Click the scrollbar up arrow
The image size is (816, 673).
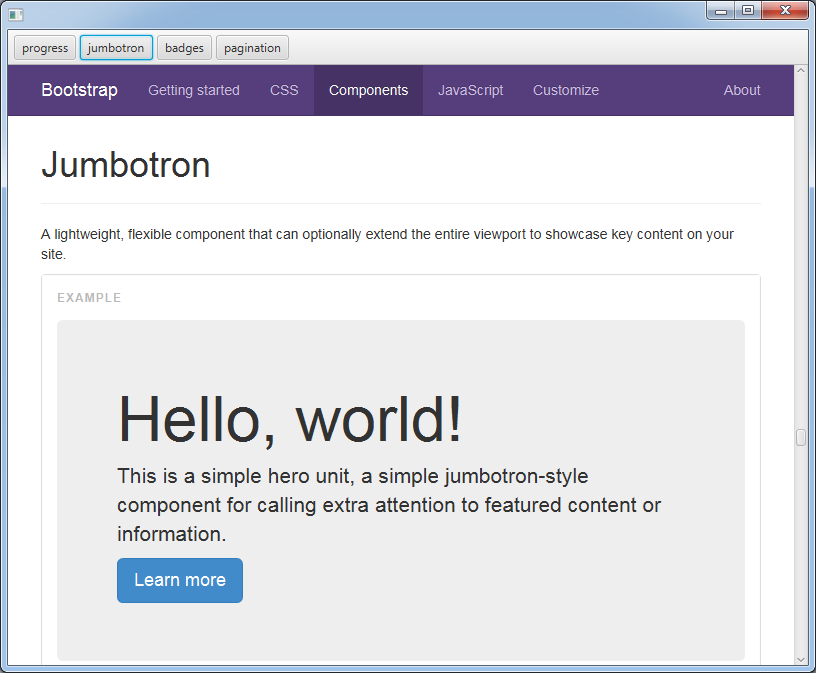click(799, 71)
